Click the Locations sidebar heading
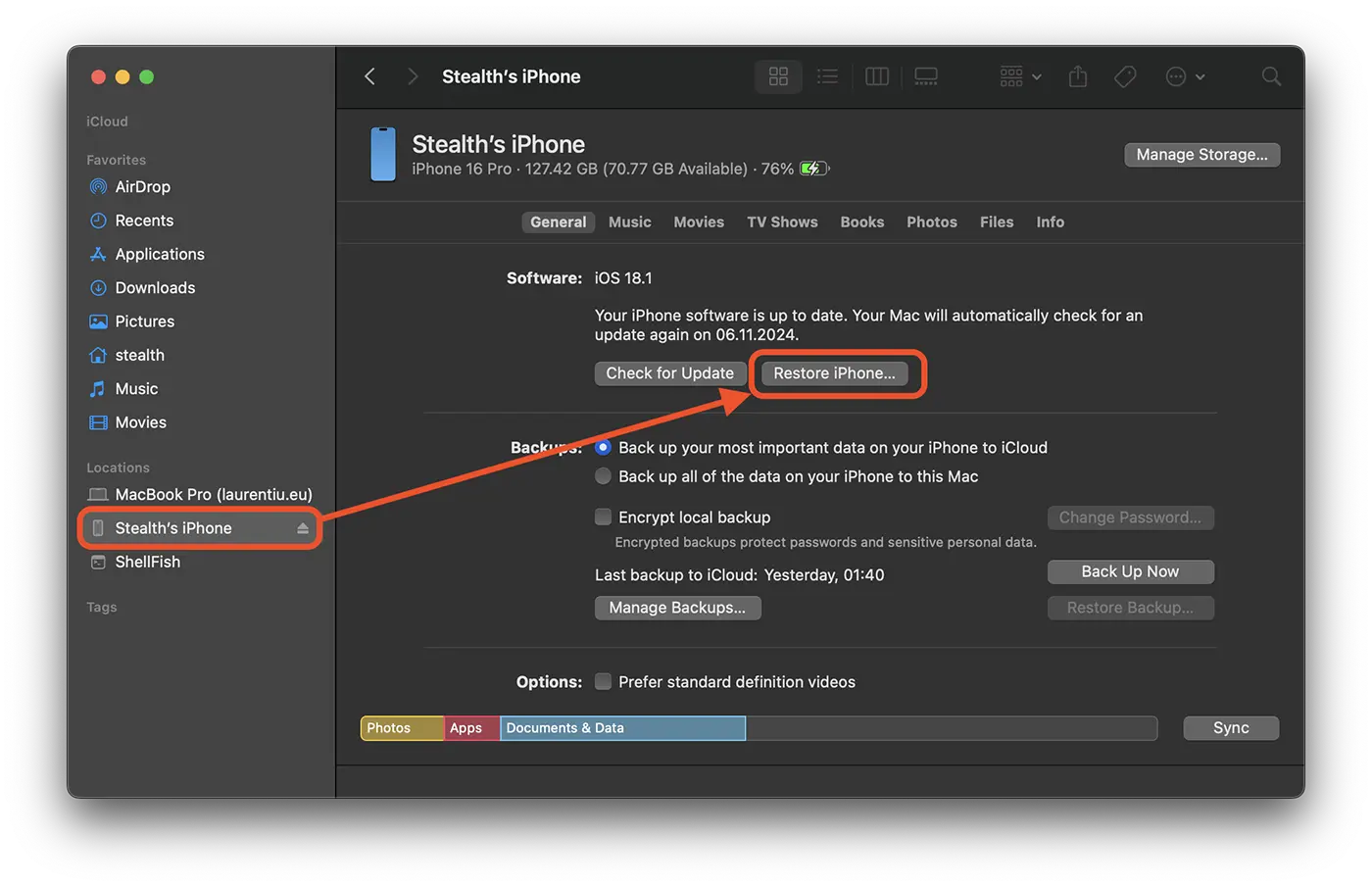 (118, 468)
